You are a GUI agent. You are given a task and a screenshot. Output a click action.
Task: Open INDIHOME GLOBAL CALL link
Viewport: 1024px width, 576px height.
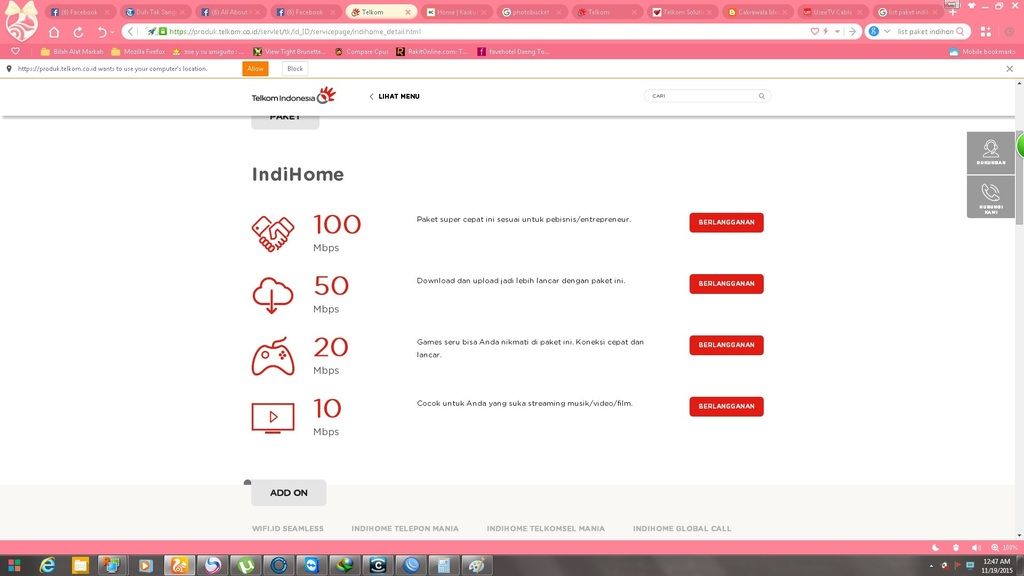click(x=682, y=528)
